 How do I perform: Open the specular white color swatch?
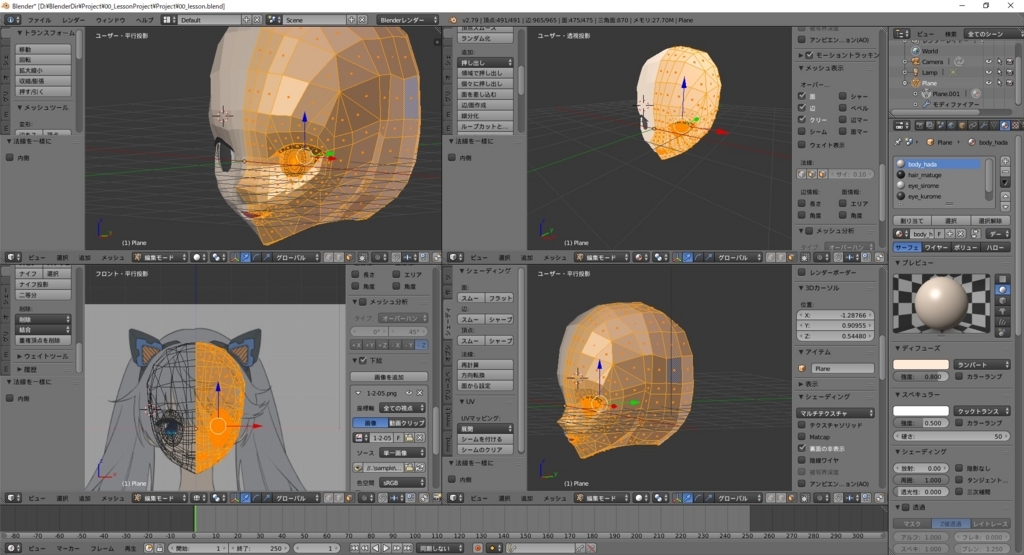pyautogui.click(x=921, y=411)
